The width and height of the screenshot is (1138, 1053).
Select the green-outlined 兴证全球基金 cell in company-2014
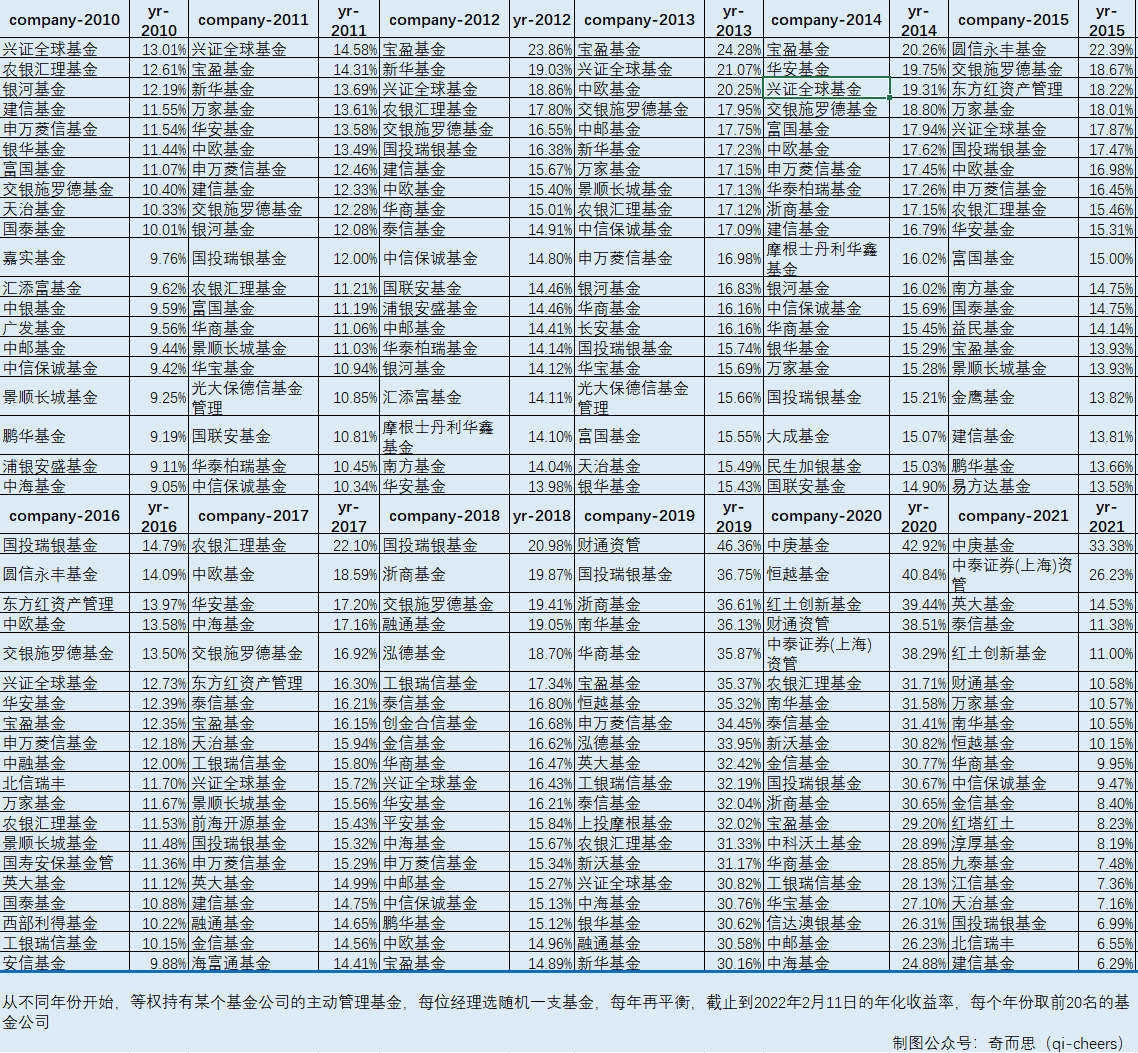click(827, 89)
